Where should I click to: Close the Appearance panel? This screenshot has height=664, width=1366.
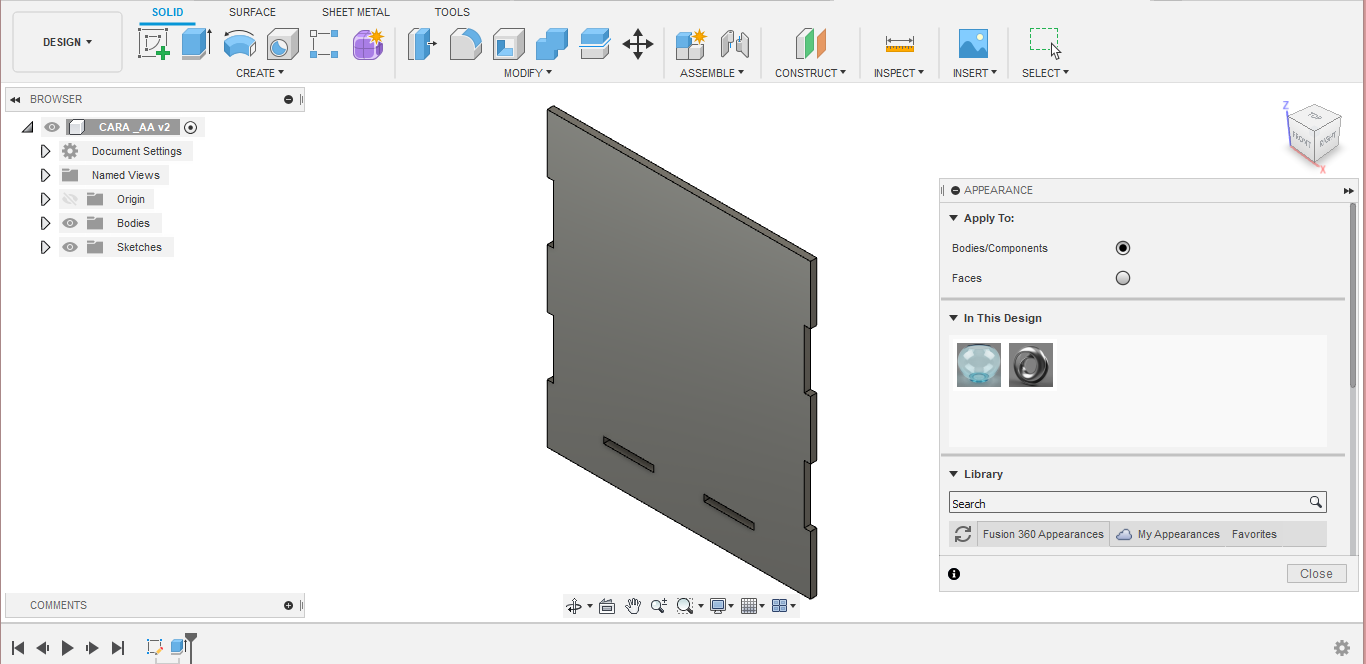pyautogui.click(x=1315, y=574)
